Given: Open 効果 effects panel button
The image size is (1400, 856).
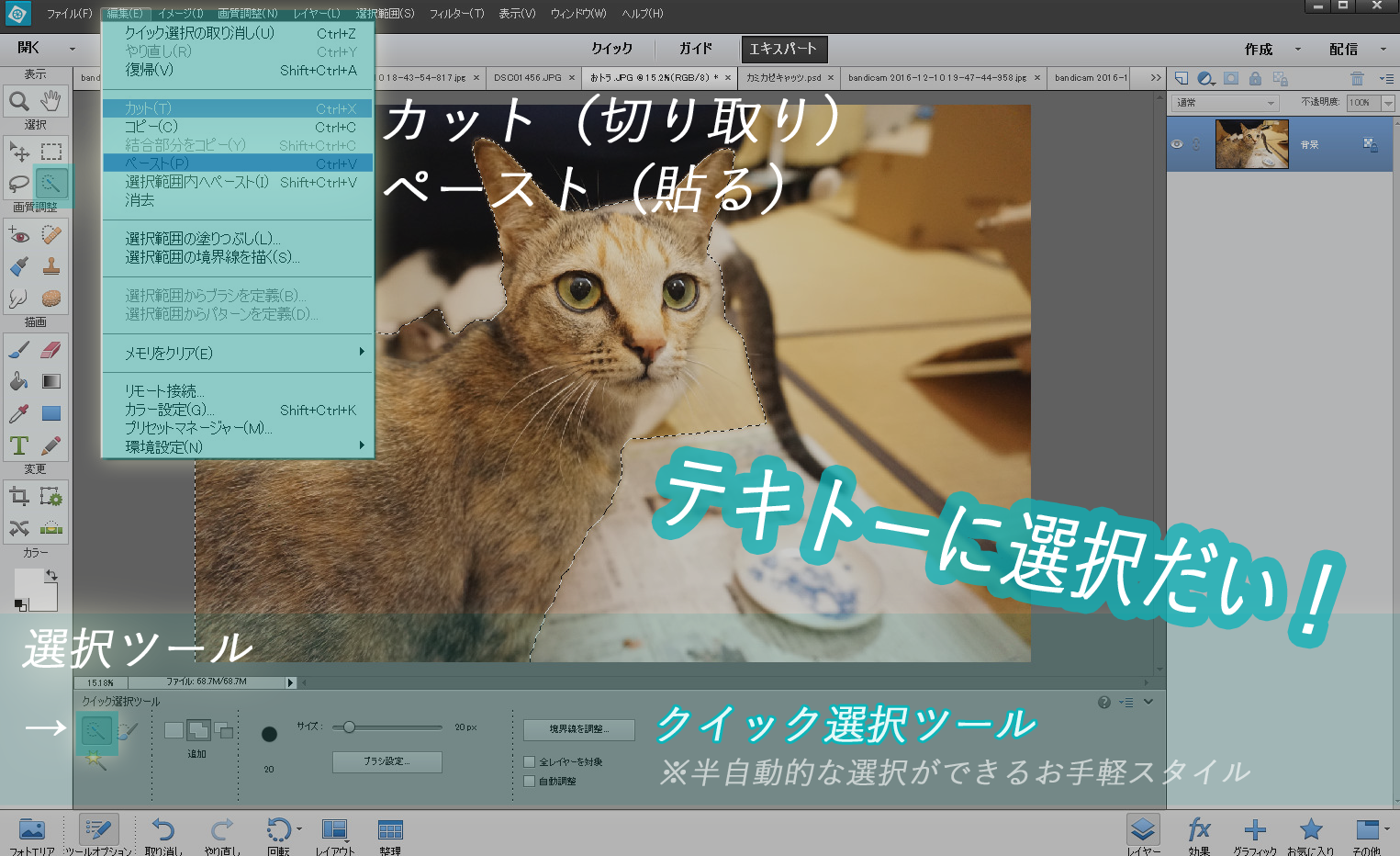Looking at the screenshot, I should tap(1199, 835).
